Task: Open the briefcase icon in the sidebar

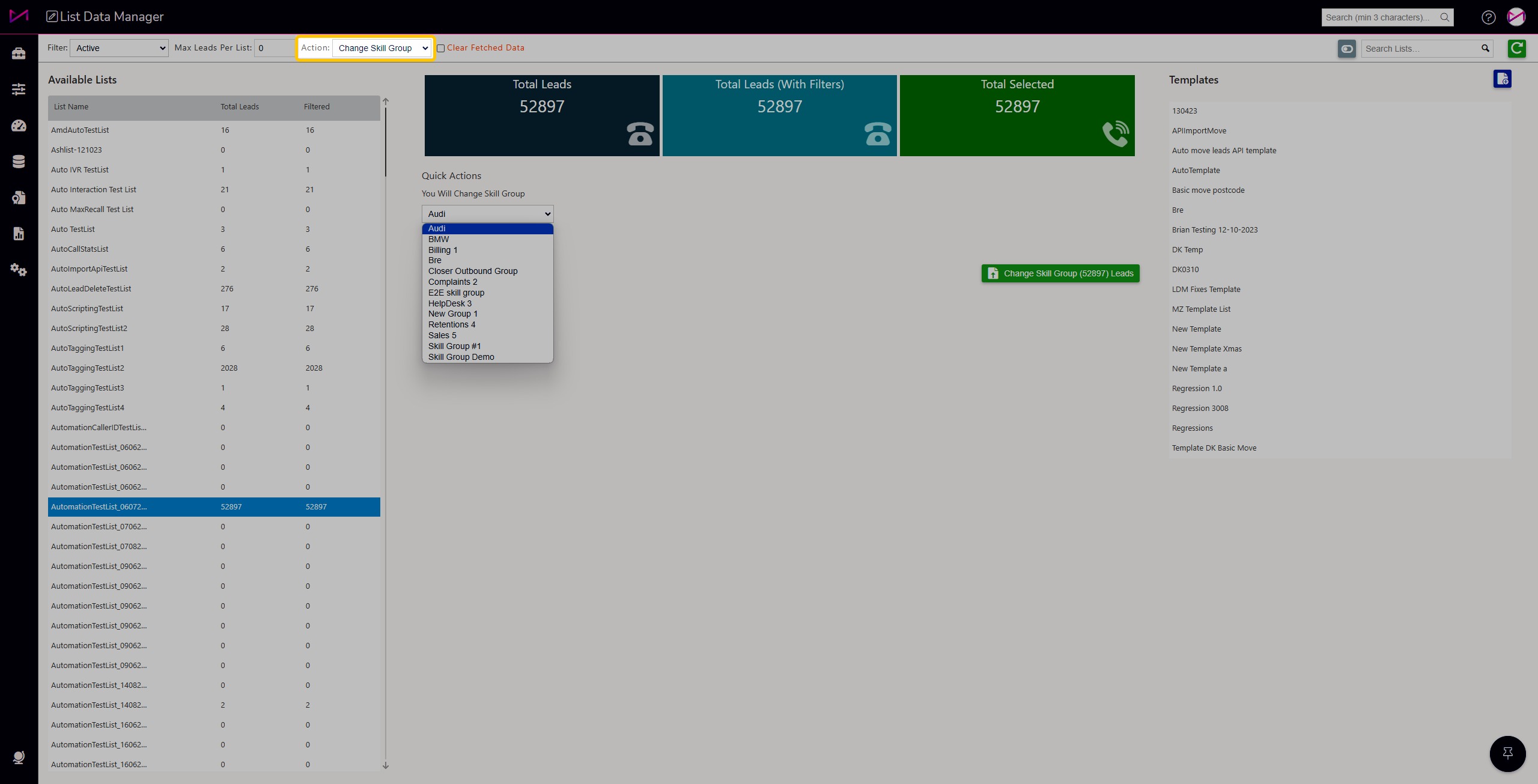Action: [19, 53]
